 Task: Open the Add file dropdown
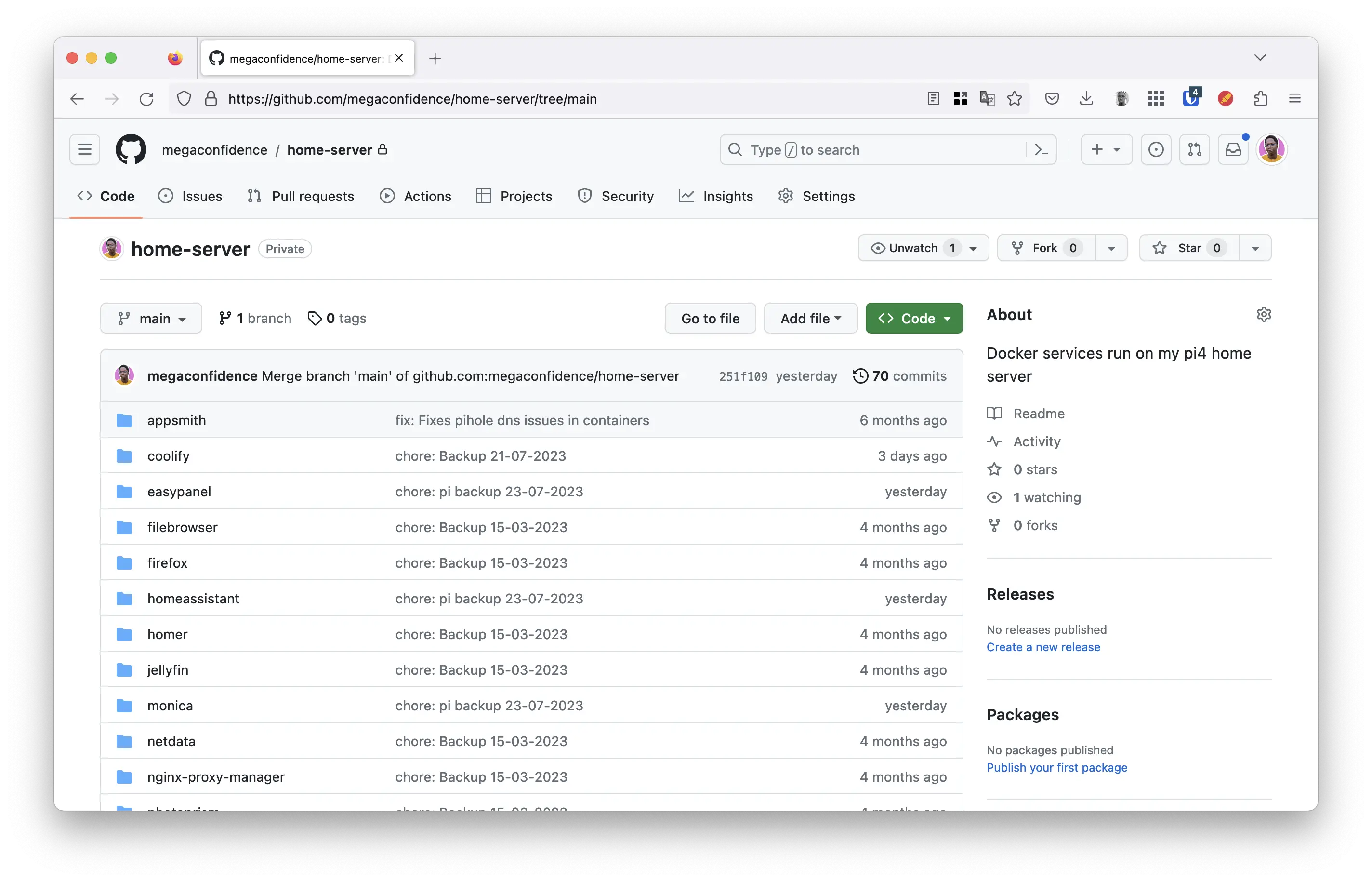coord(810,318)
